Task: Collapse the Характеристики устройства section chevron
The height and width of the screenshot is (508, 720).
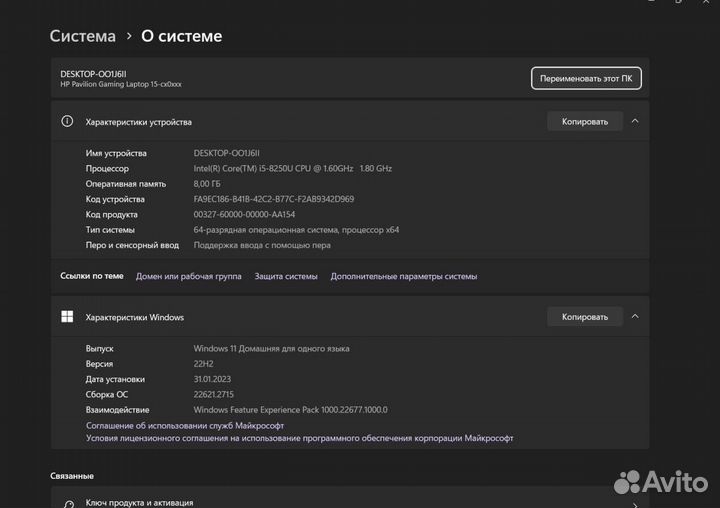Action: coord(635,121)
